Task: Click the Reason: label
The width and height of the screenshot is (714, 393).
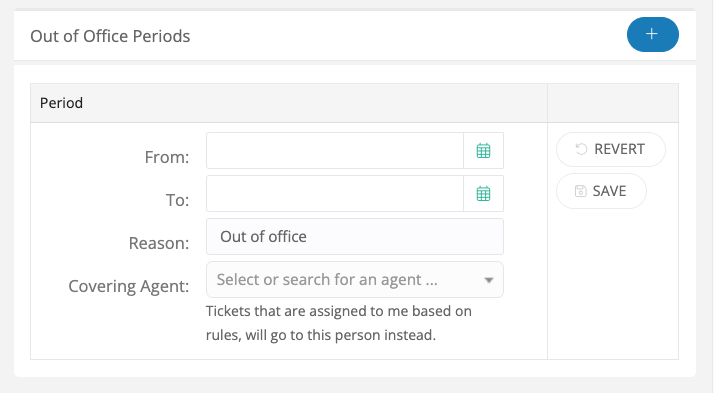Action: click(x=158, y=243)
